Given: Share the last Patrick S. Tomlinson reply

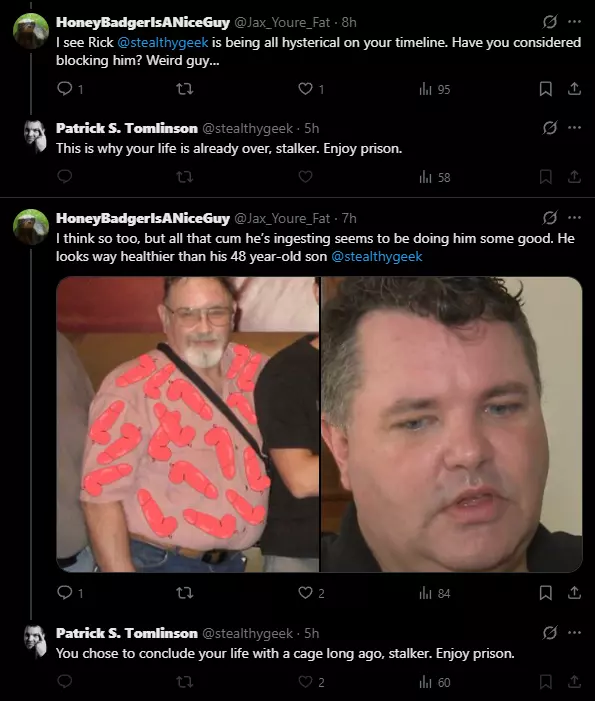Looking at the screenshot, I should 574,682.
